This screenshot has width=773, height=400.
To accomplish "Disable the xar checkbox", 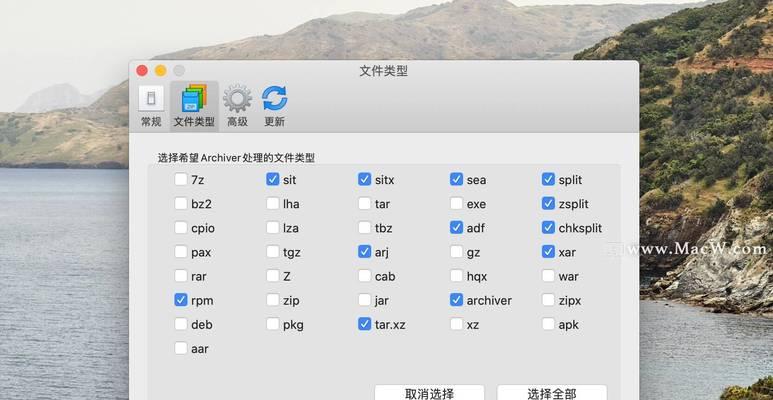I will tap(548, 252).
